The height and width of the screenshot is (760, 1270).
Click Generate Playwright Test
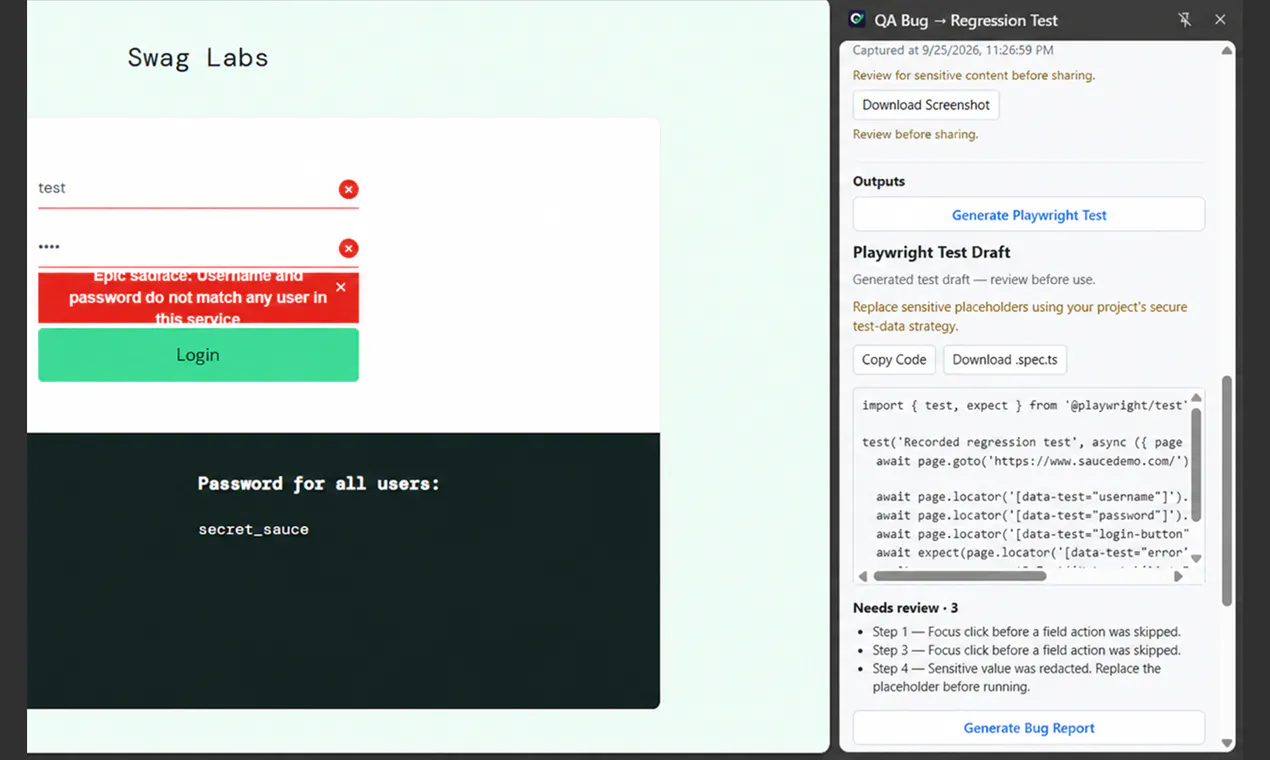(x=1029, y=215)
